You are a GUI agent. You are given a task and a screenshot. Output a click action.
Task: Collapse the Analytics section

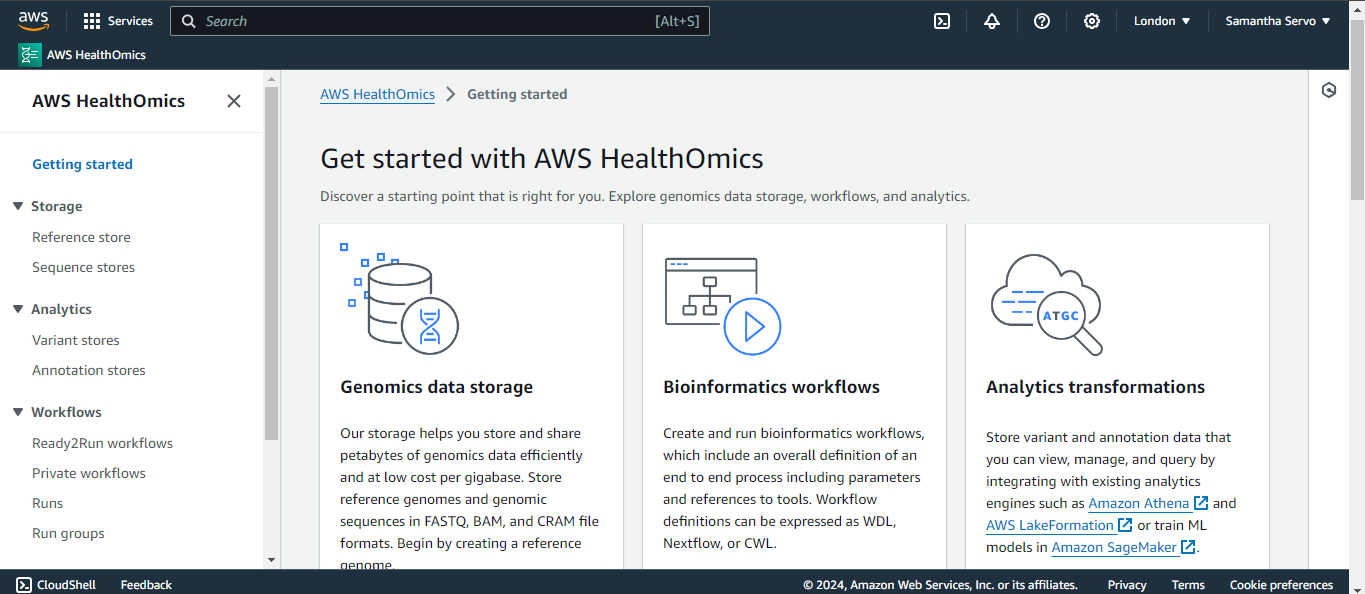tap(18, 309)
